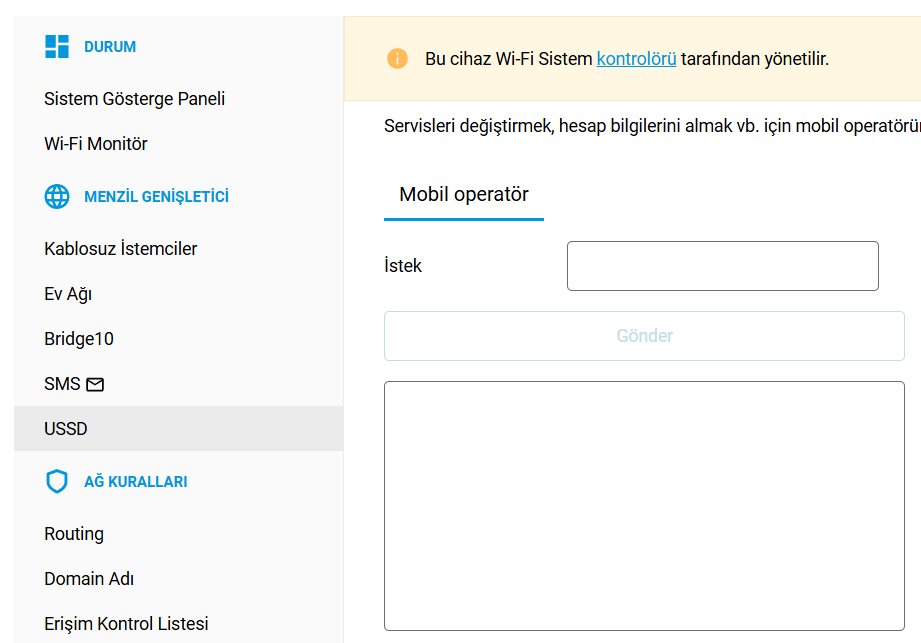Switch to the Mobil operatör tab
This screenshot has width=921, height=643.
[x=464, y=195]
